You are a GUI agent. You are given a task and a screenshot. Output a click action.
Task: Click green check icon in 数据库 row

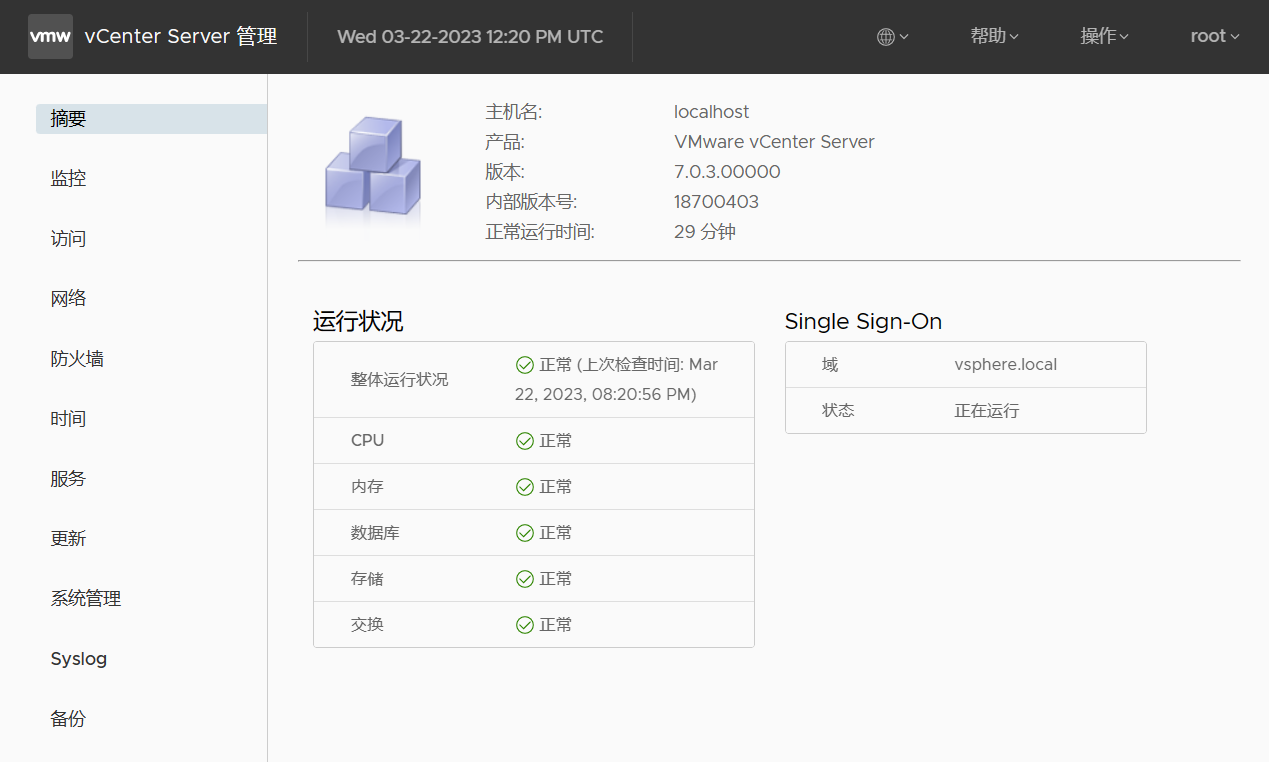pos(524,533)
